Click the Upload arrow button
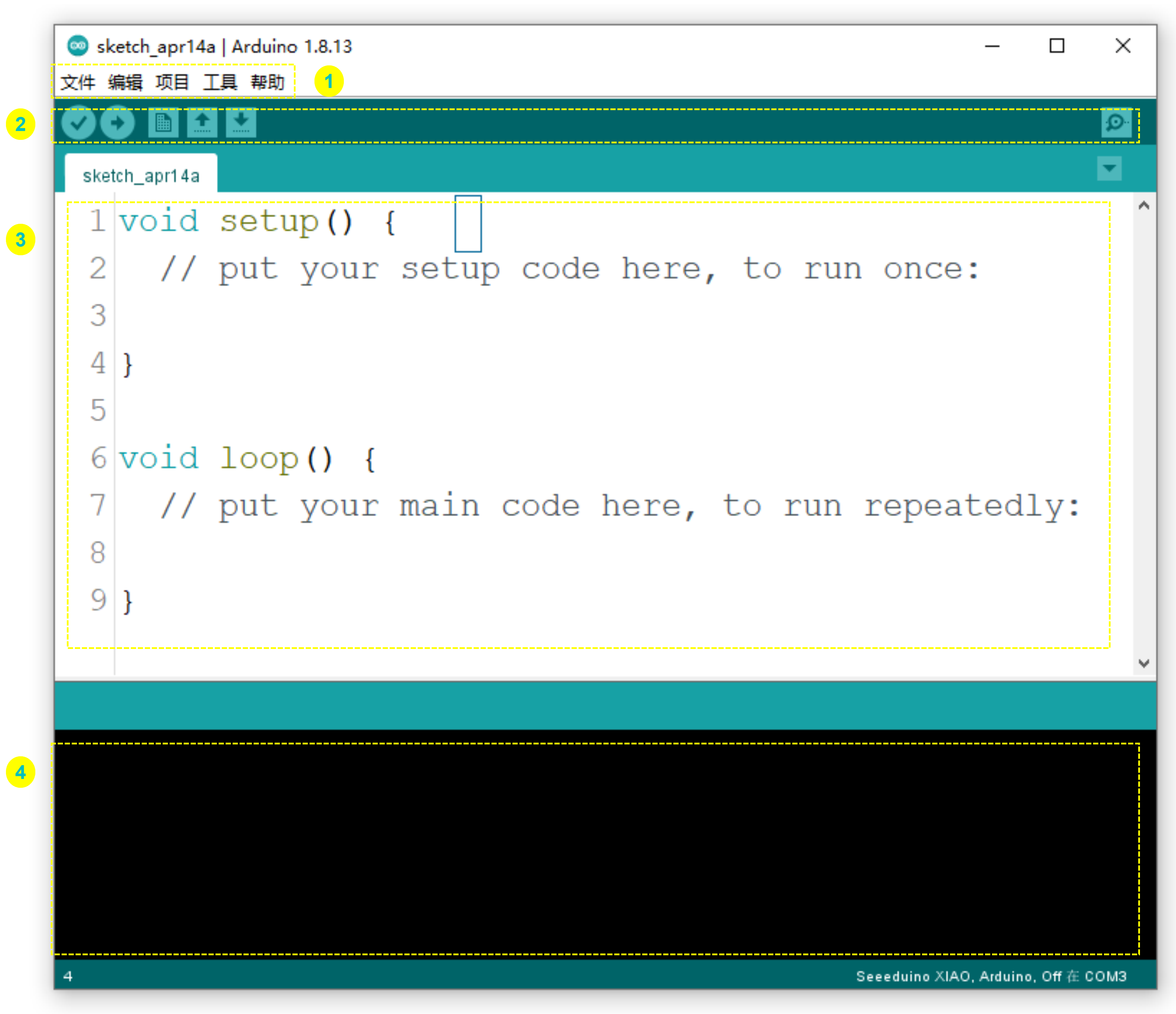 point(118,123)
